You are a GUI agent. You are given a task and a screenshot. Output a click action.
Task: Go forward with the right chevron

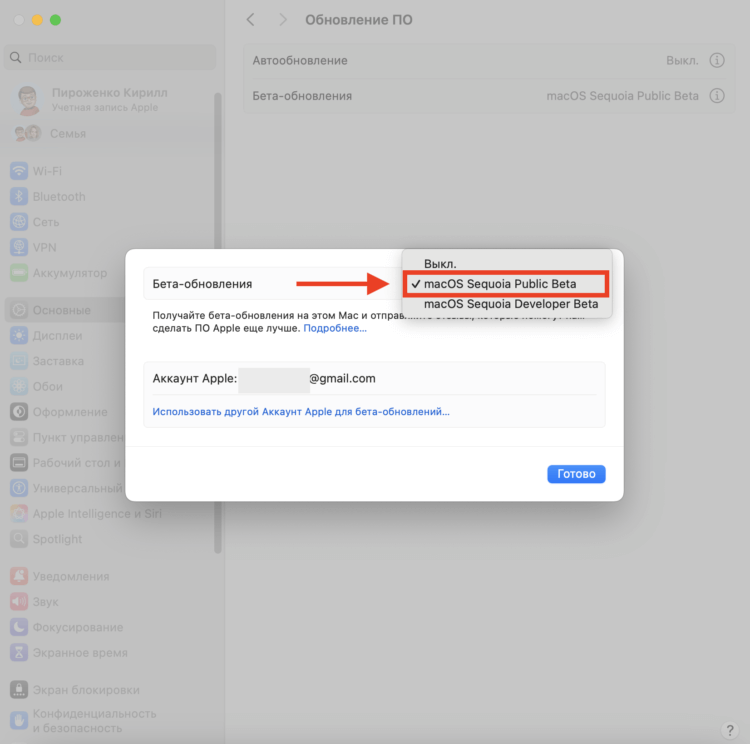point(283,20)
